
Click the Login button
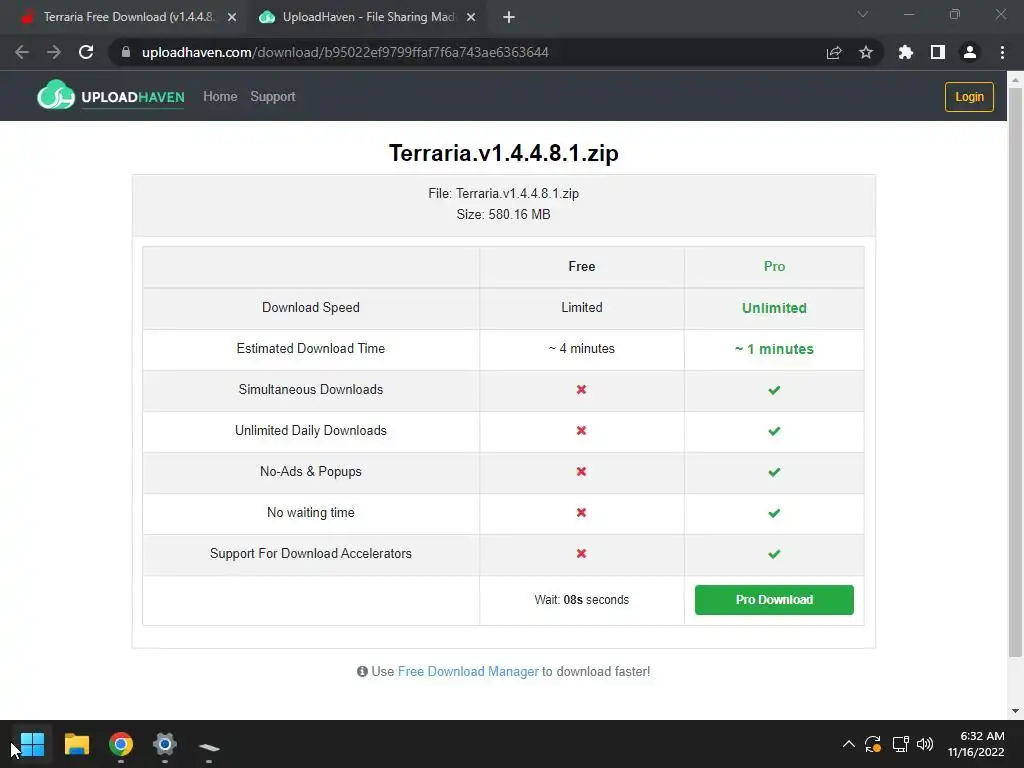tap(969, 97)
